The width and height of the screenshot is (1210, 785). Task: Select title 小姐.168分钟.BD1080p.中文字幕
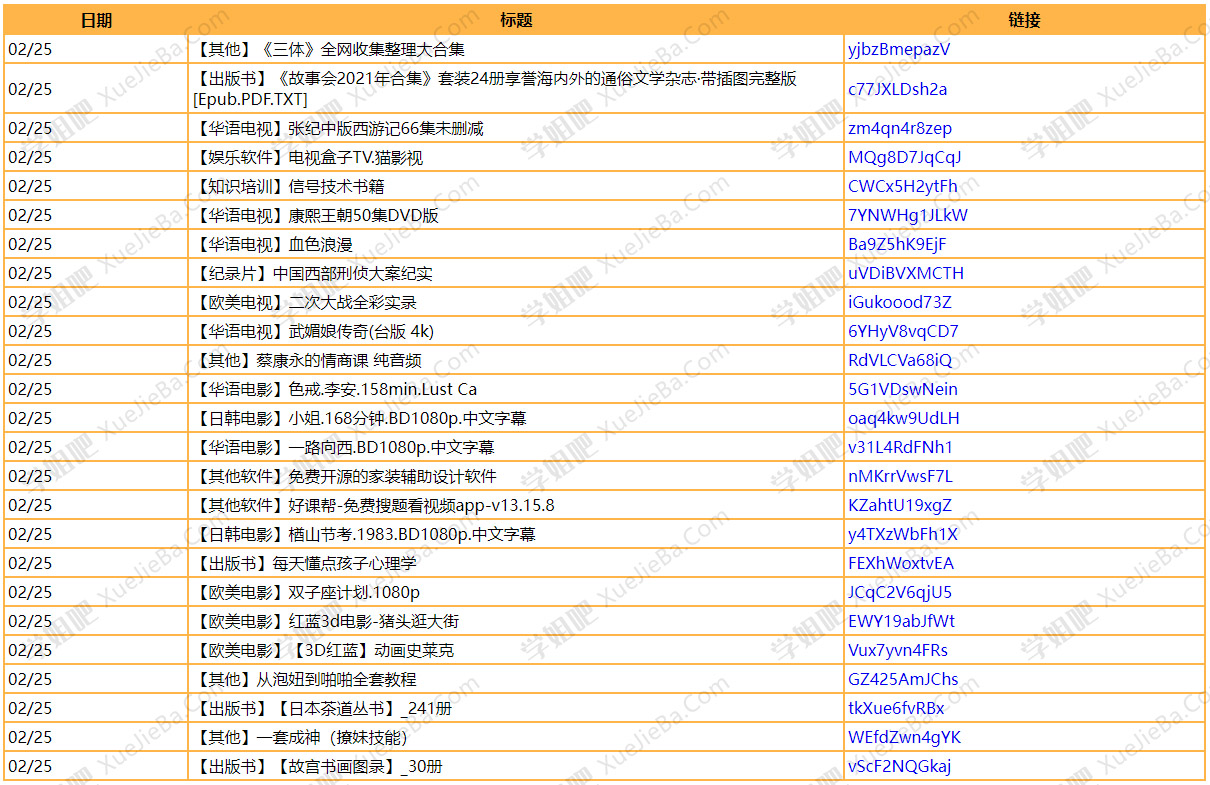pyautogui.click(x=408, y=418)
